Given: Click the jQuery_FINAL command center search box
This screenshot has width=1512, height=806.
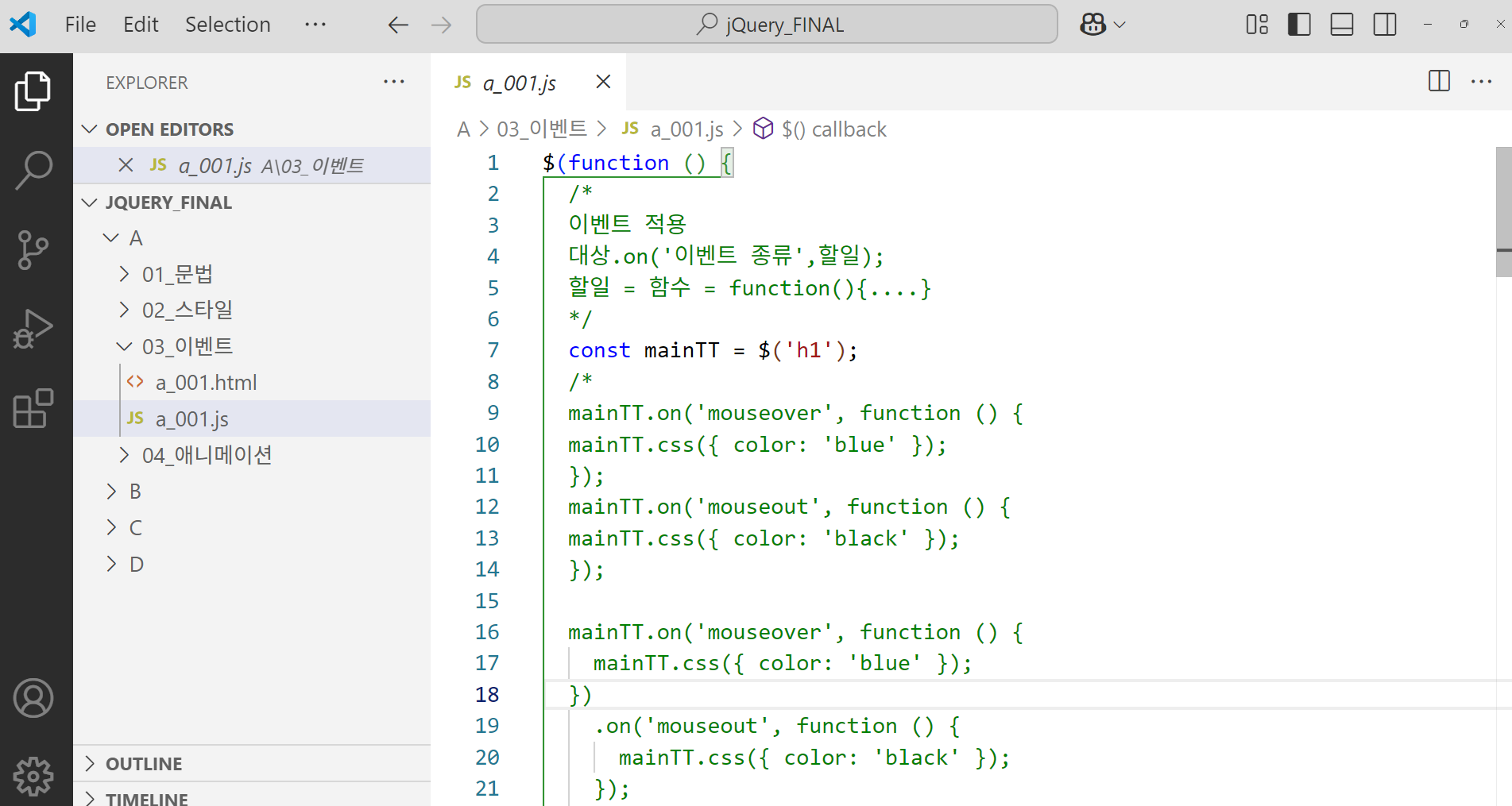Looking at the screenshot, I should pyautogui.click(x=767, y=25).
